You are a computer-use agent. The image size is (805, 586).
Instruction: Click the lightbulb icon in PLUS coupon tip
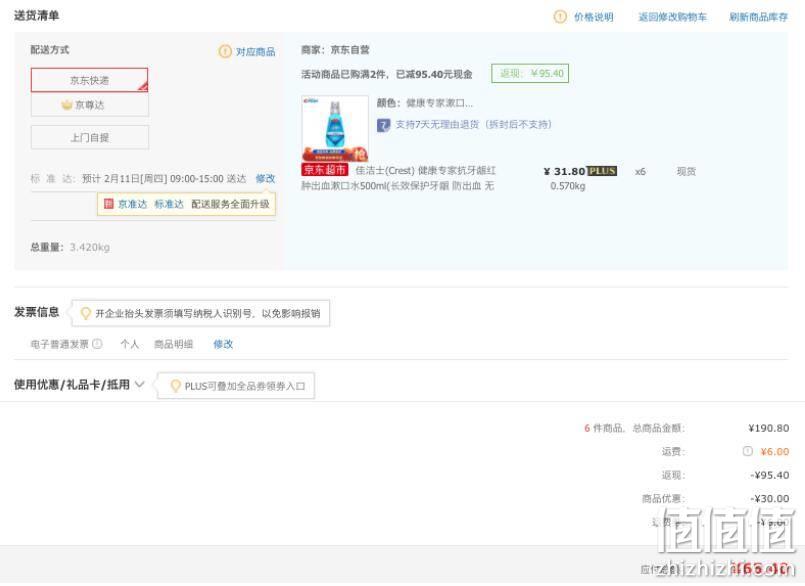[175, 386]
